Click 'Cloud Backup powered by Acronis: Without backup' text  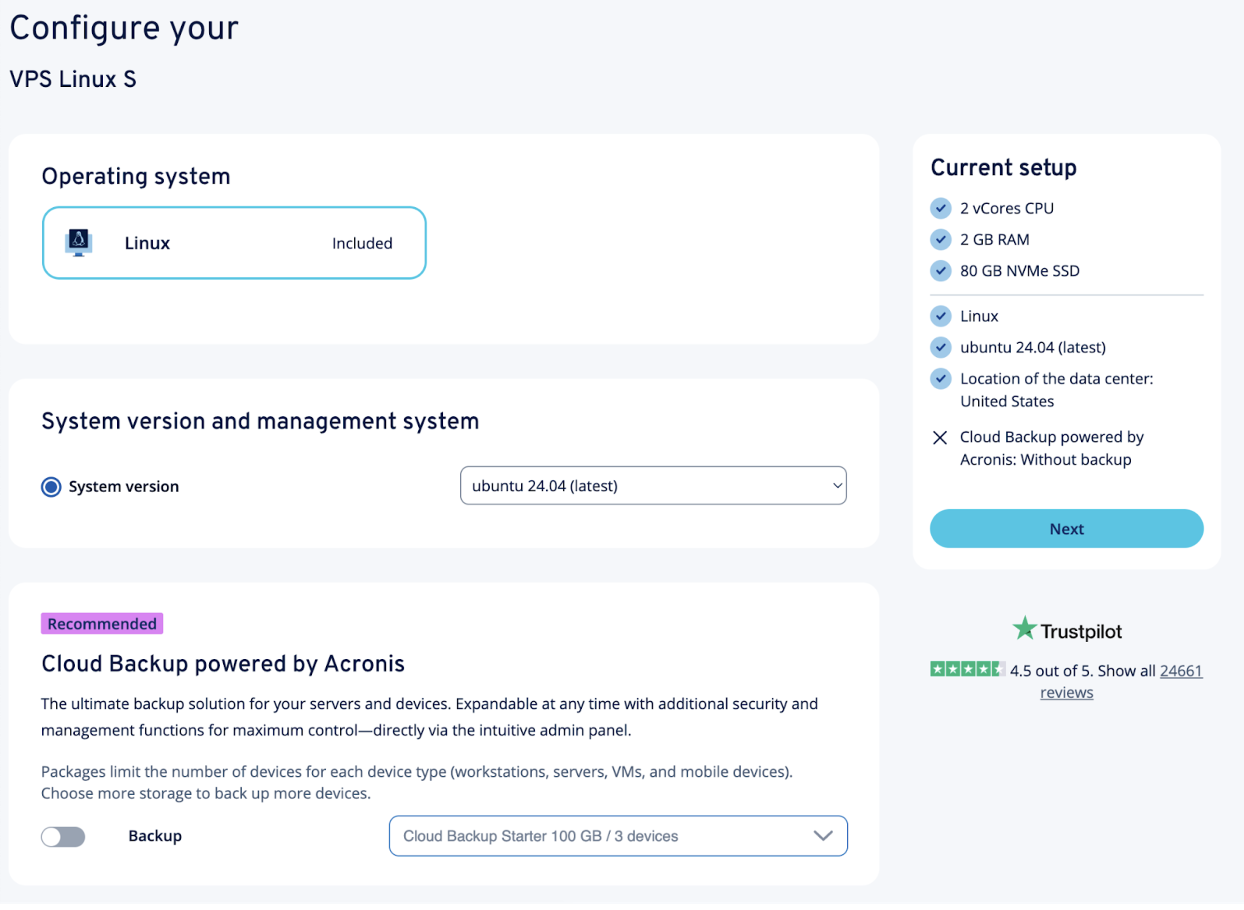coord(1052,448)
